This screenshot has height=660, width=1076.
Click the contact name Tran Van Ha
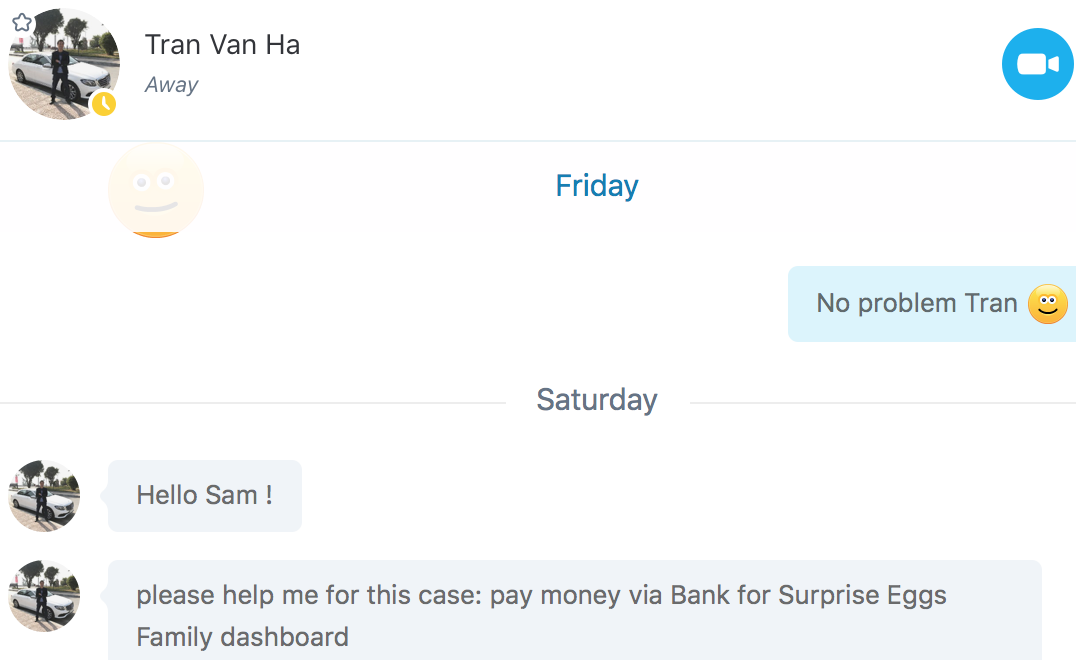pyautogui.click(x=222, y=45)
